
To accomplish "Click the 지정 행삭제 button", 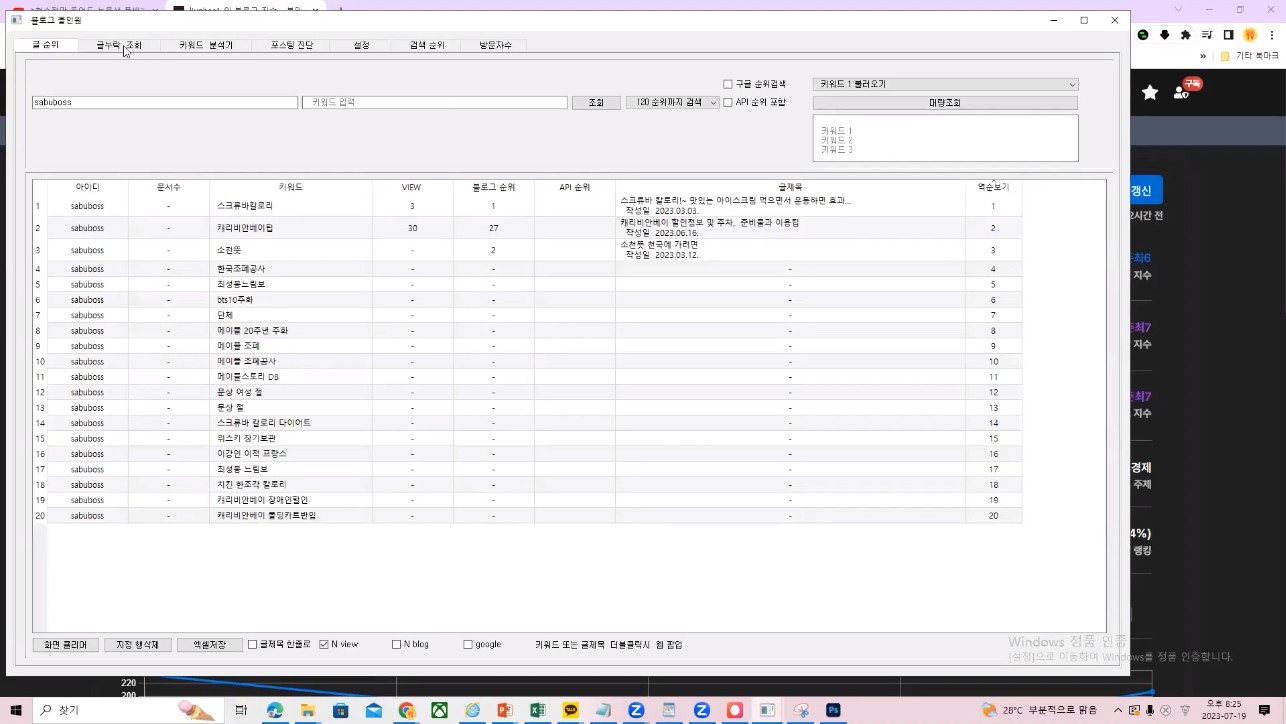I will 138,645.
